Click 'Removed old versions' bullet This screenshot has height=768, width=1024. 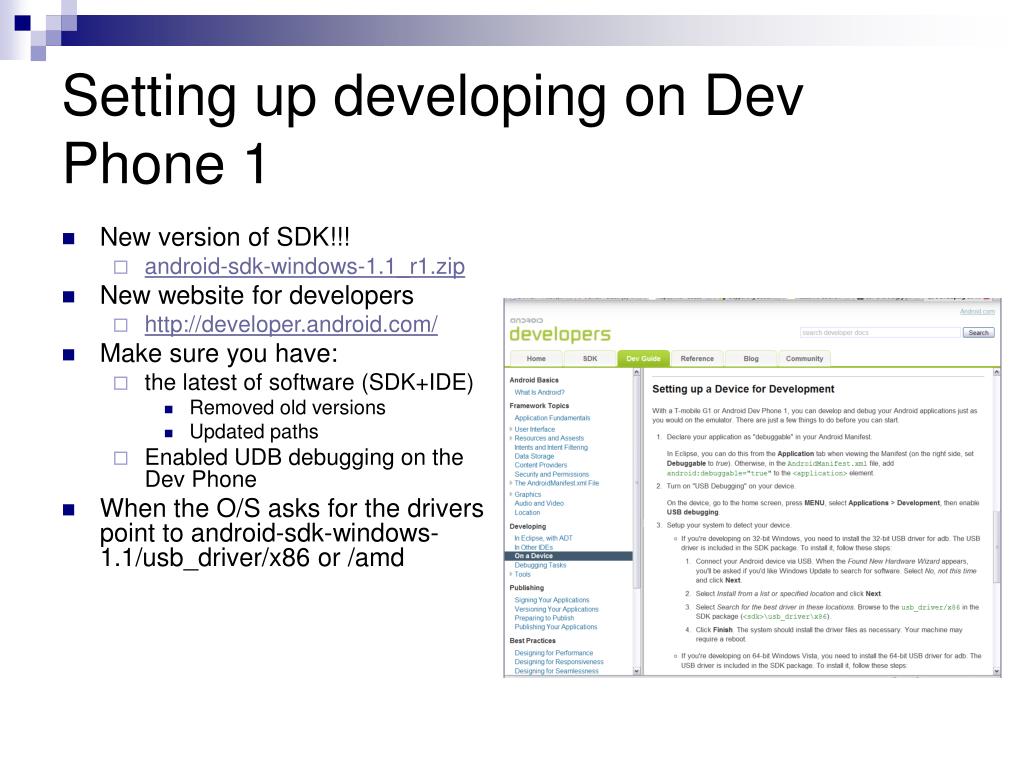point(287,408)
